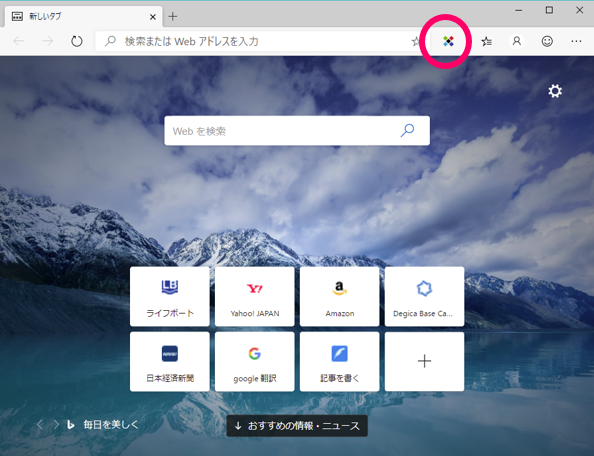Viewport: 594px width, 456px height.
Task: Open the Yahoo! JAPAN tile
Action: [255, 297]
